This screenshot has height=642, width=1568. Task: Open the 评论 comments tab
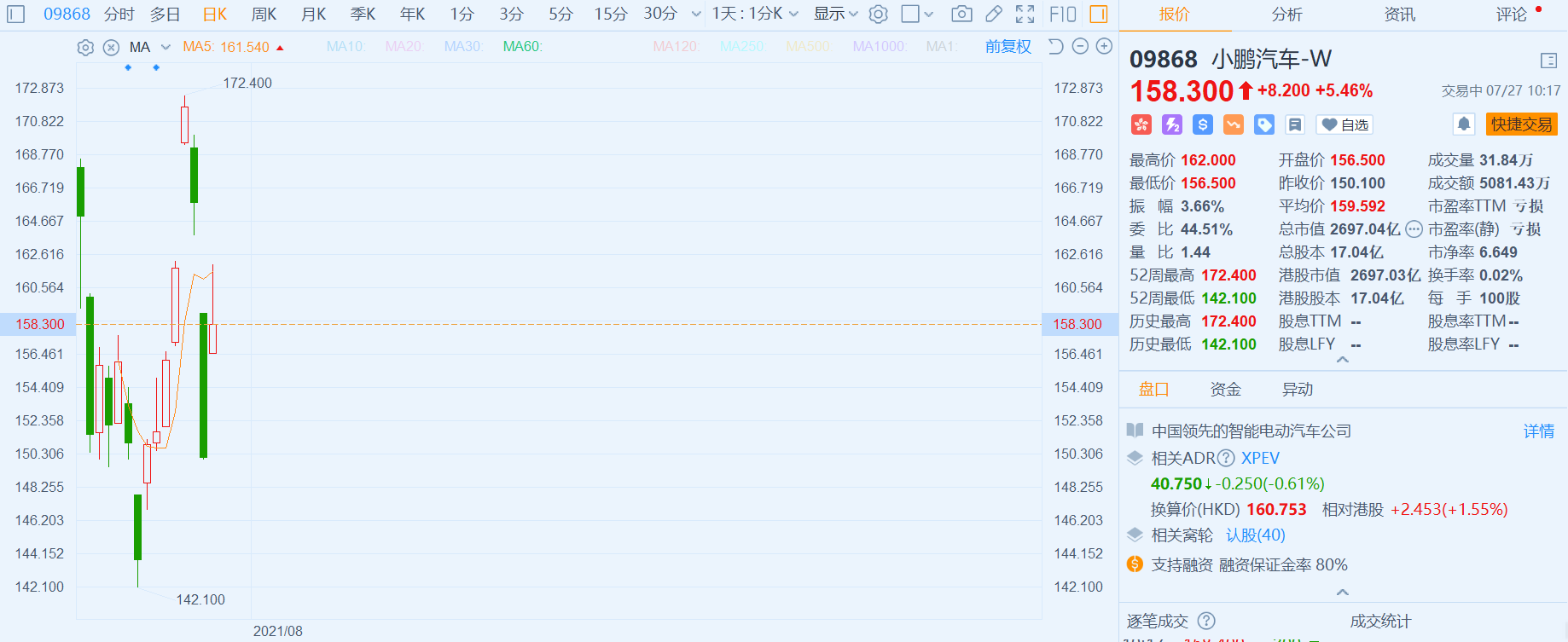coord(1512,14)
